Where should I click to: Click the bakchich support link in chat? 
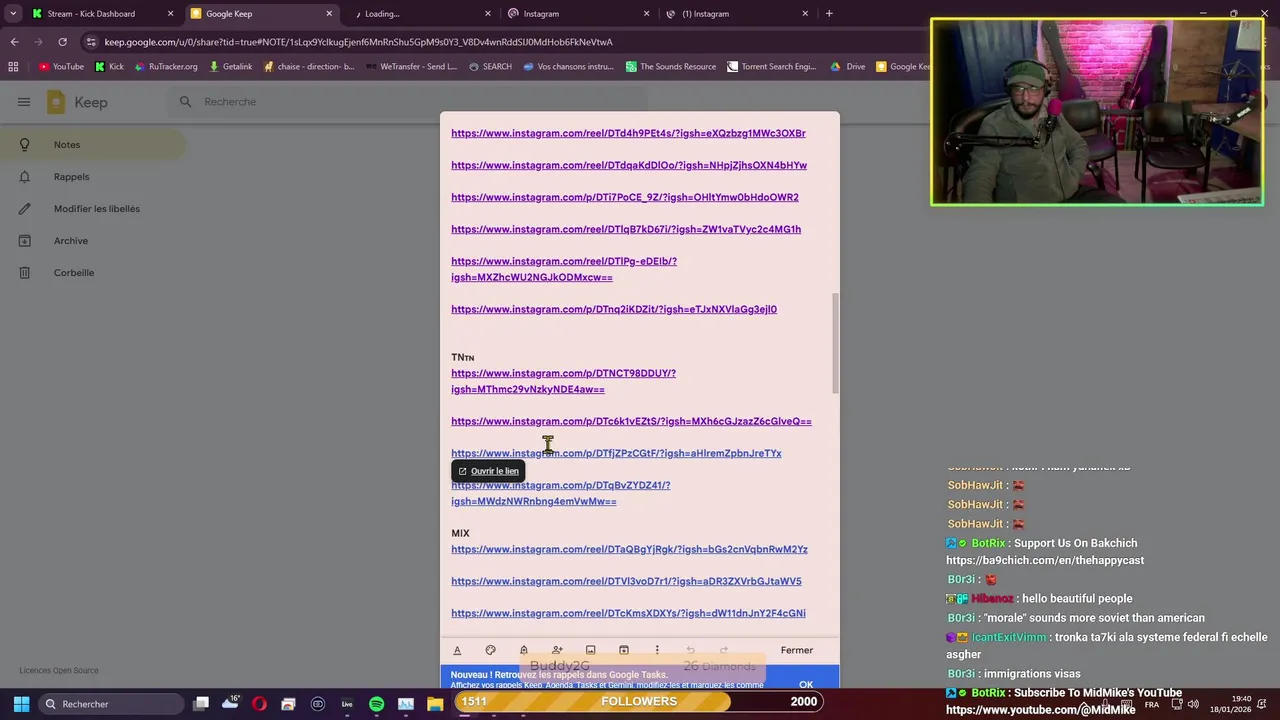pyautogui.click(x=1045, y=561)
